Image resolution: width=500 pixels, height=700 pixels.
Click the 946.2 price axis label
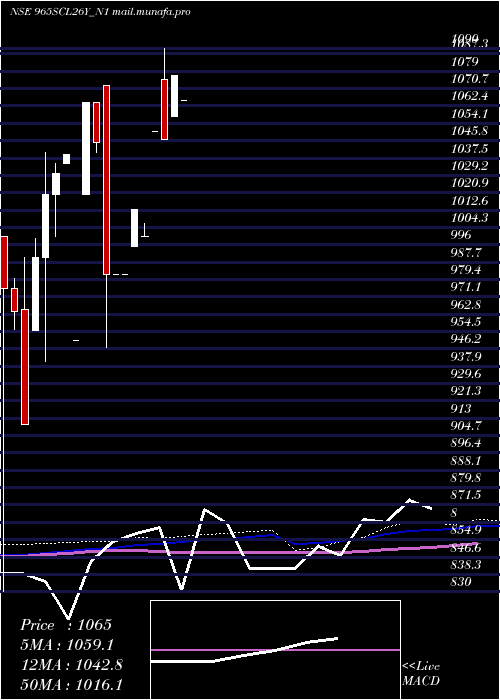467,339
